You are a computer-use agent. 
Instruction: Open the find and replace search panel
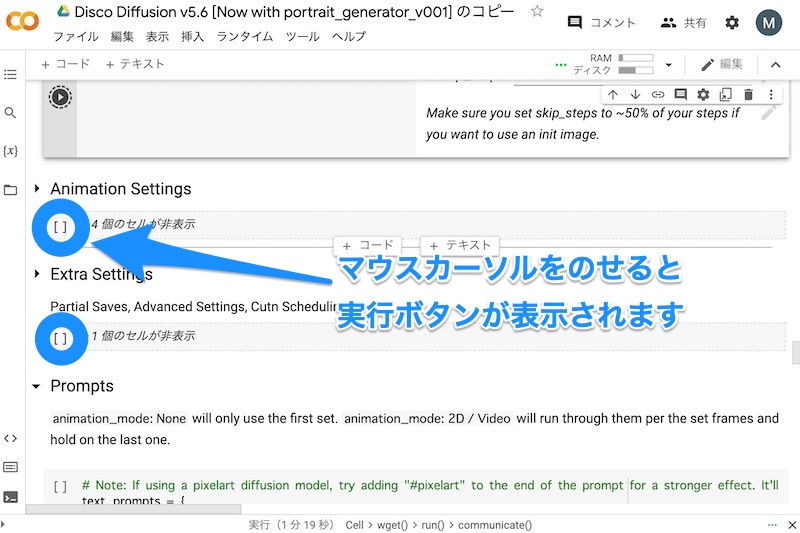10,113
